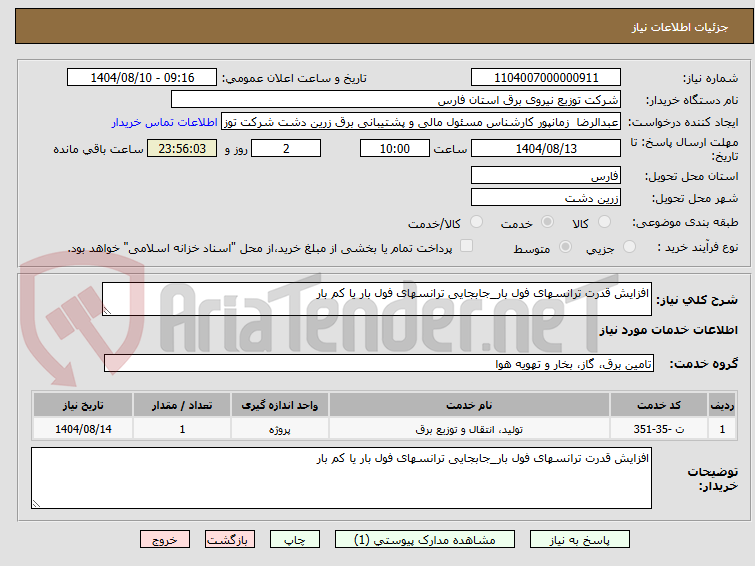Viewport: 755px width, 566px height.
Task: Choose the کالا/خدمت radio option
Action: (x=475, y=222)
